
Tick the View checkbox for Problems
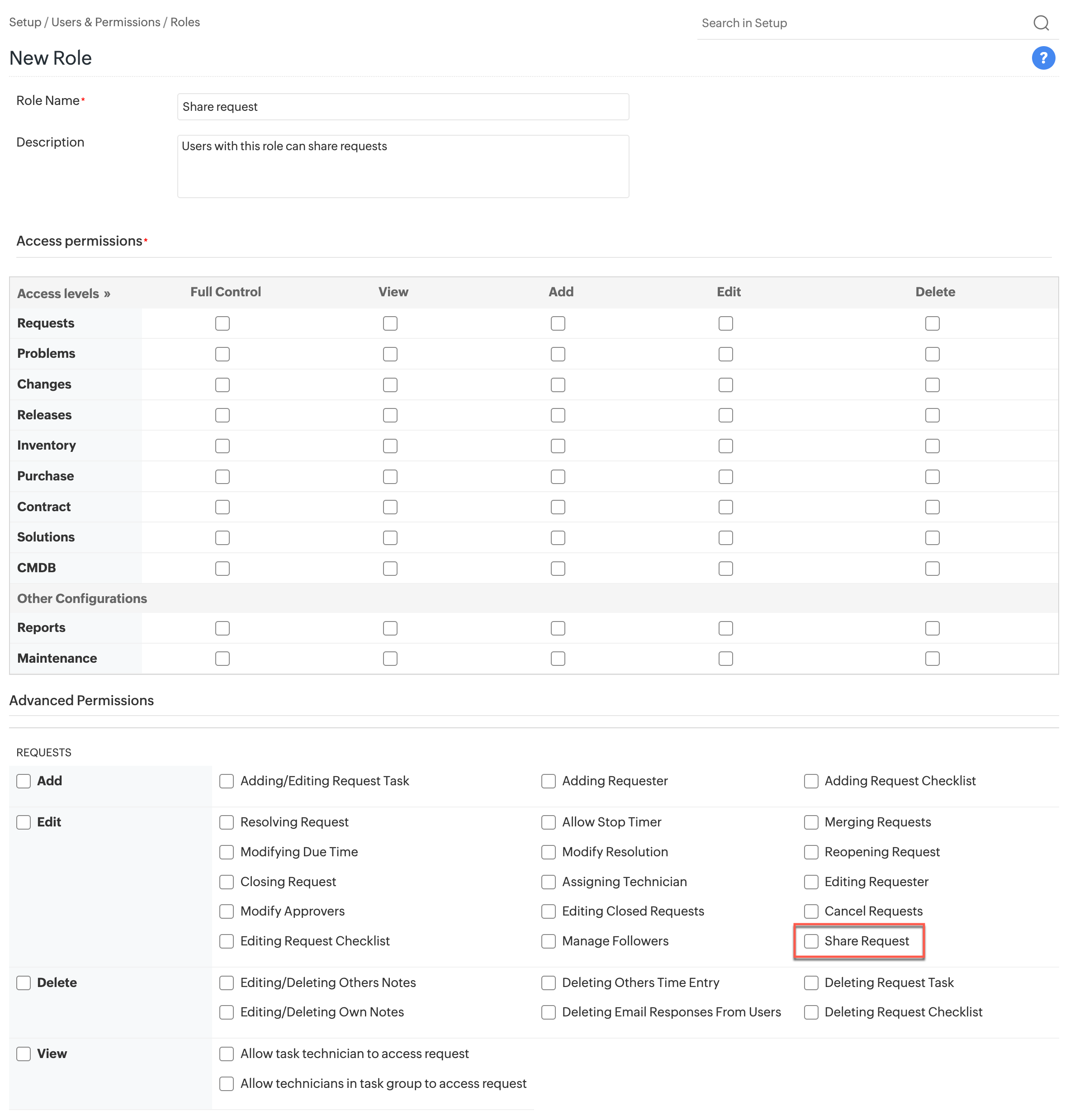pos(390,354)
